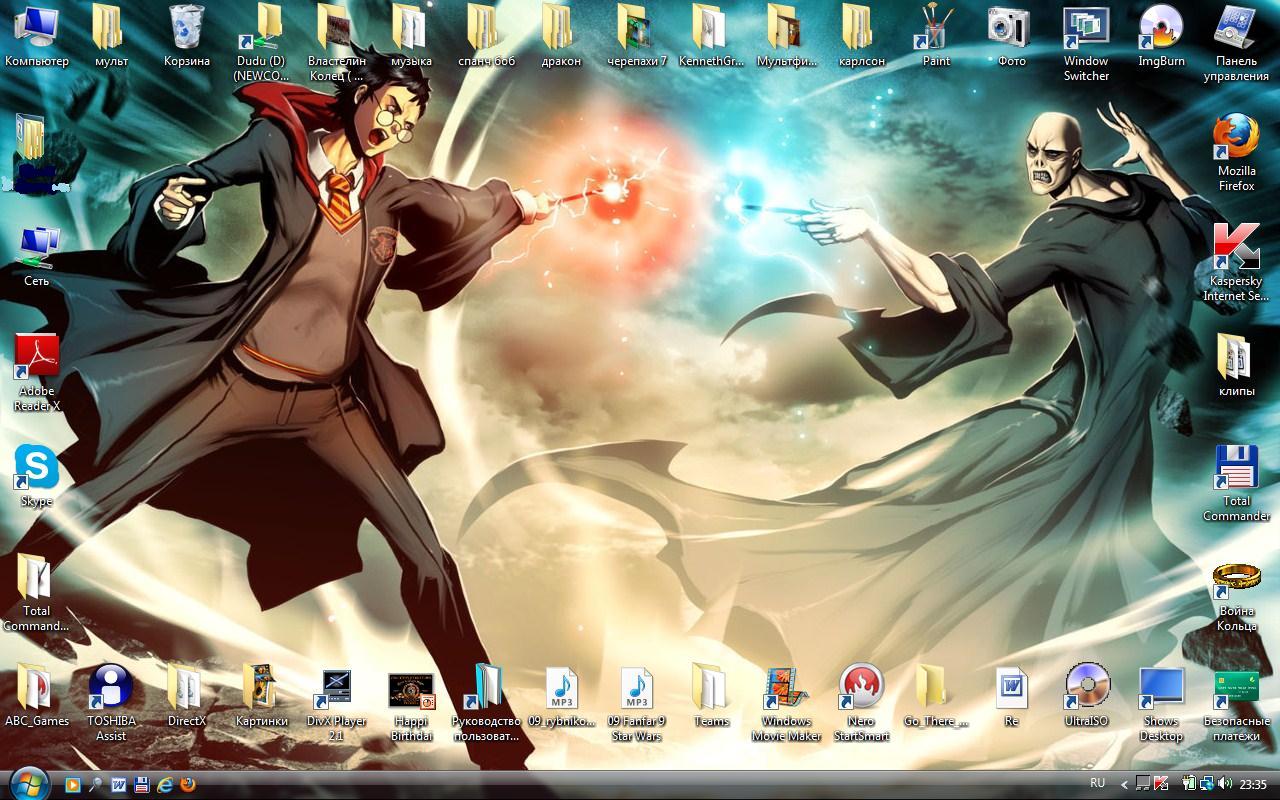The height and width of the screenshot is (800, 1280).
Task: Open the KennethGr... folder
Action: tap(711, 36)
